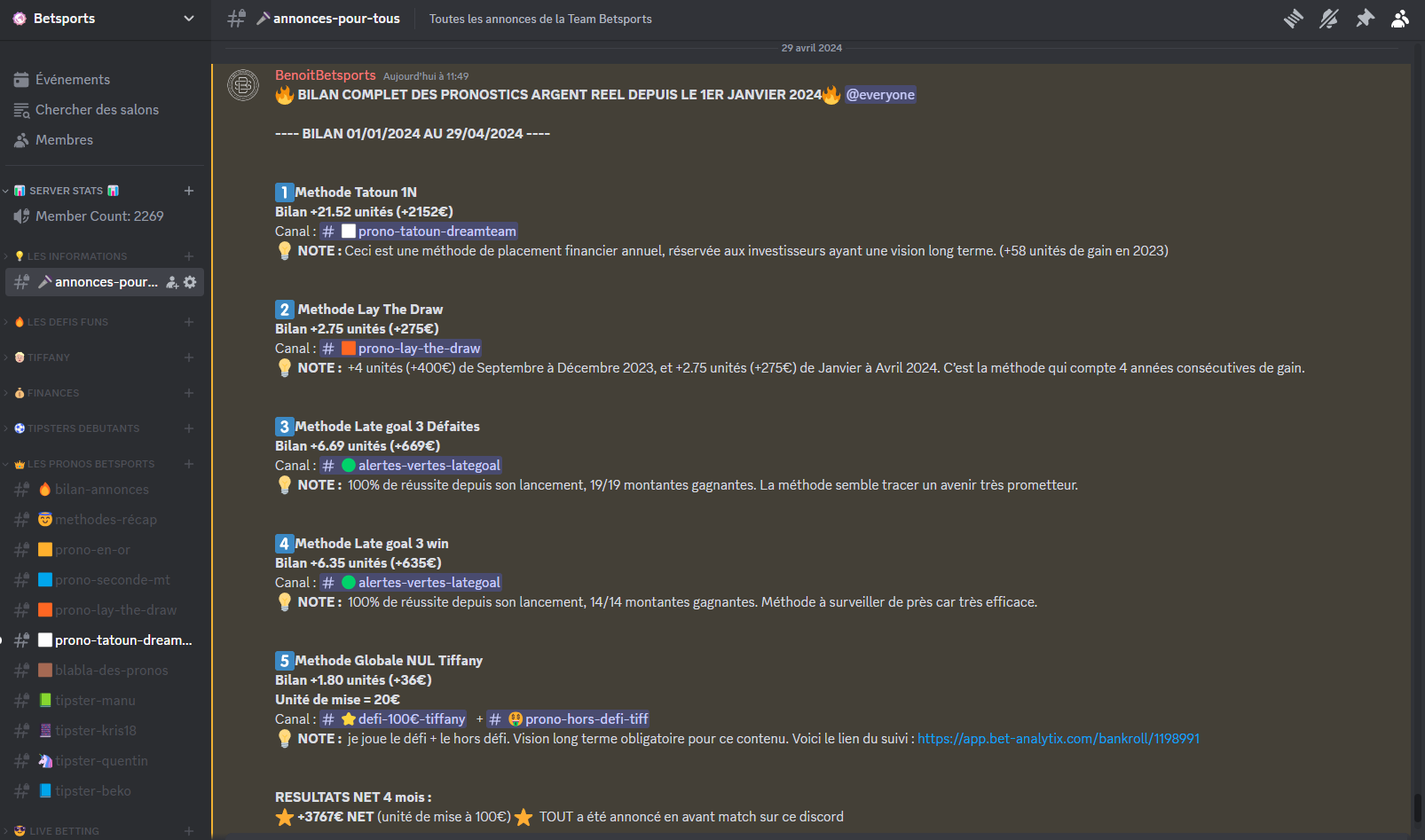Open annonces-pour-tous channel settings gear
1425x840 pixels.
tap(190, 282)
